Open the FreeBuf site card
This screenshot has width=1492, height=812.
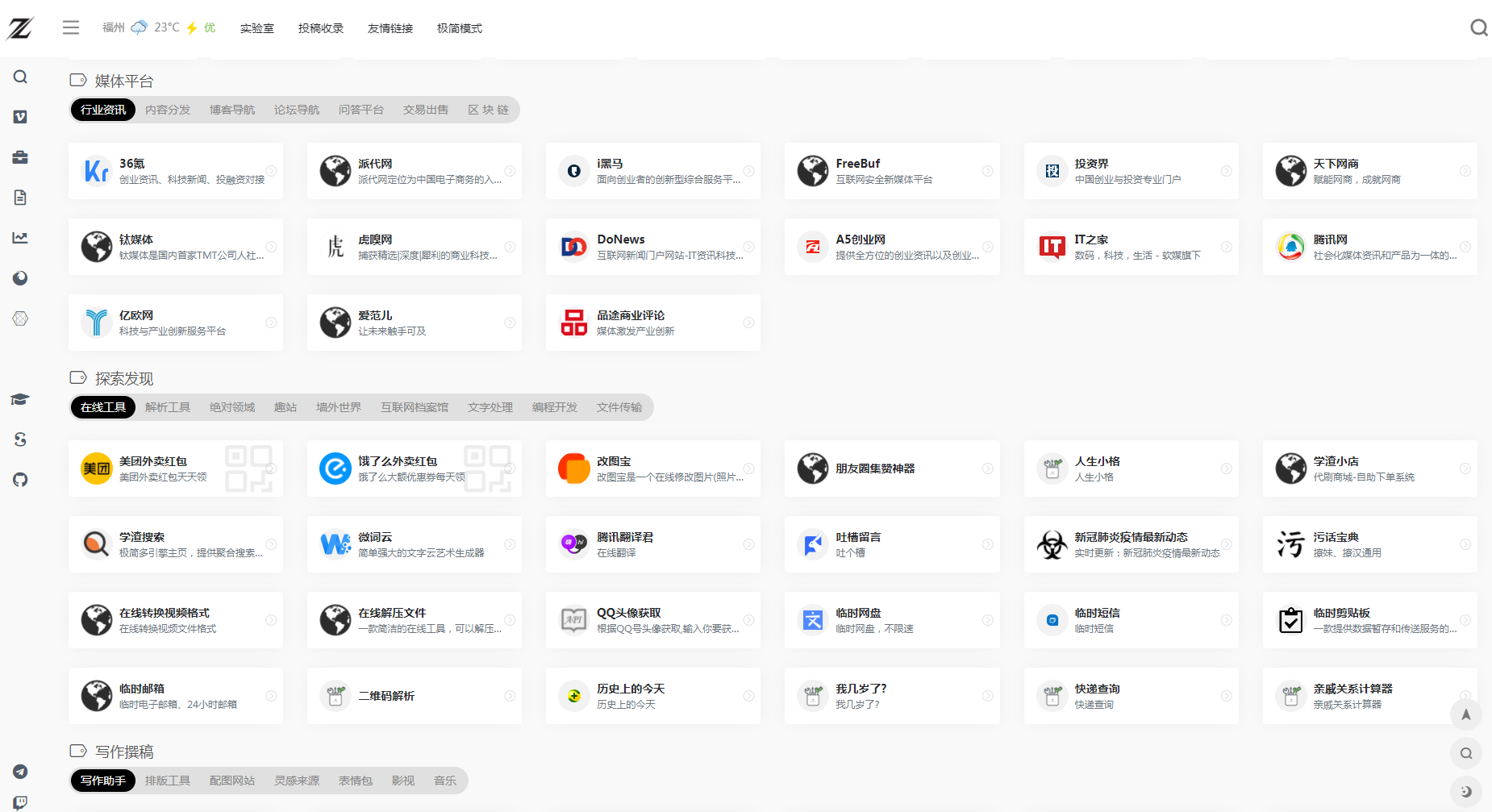point(892,171)
